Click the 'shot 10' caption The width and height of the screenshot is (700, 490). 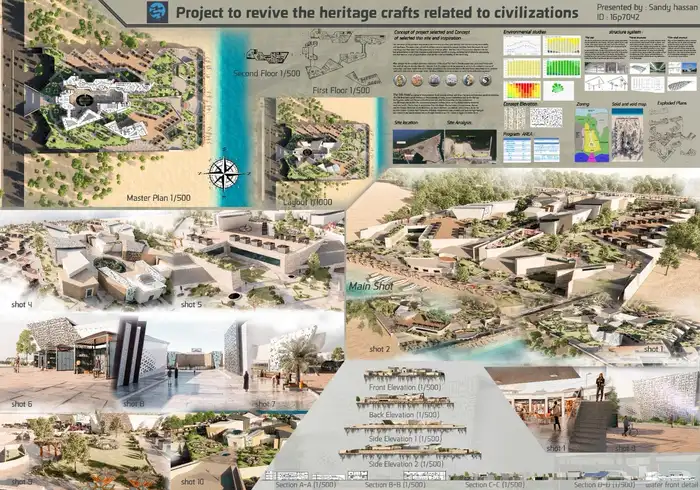click(192, 482)
